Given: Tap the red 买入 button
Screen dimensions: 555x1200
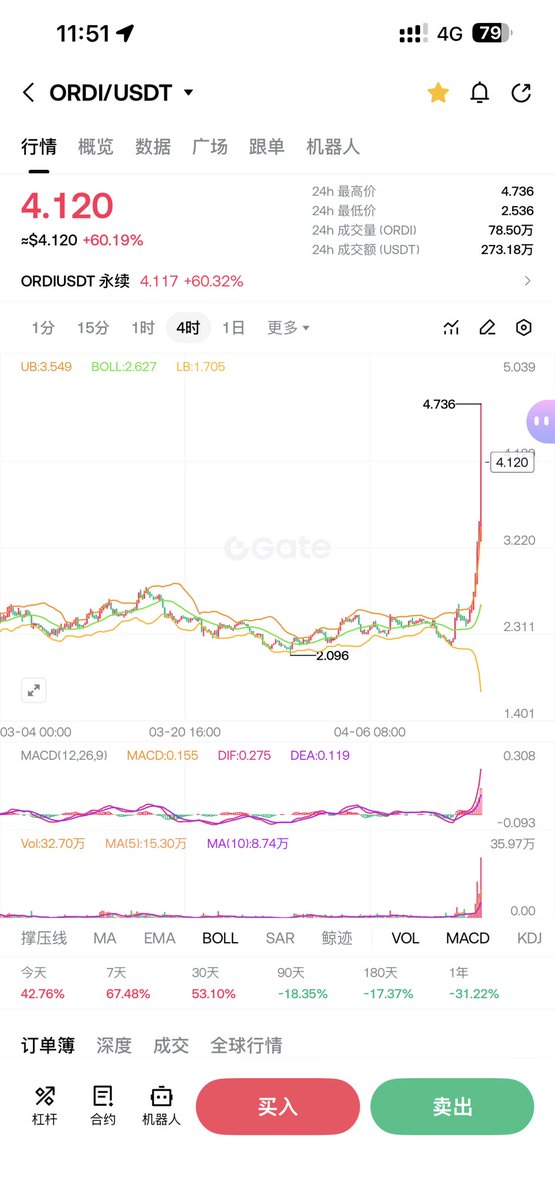Looking at the screenshot, I should pos(278,1106).
